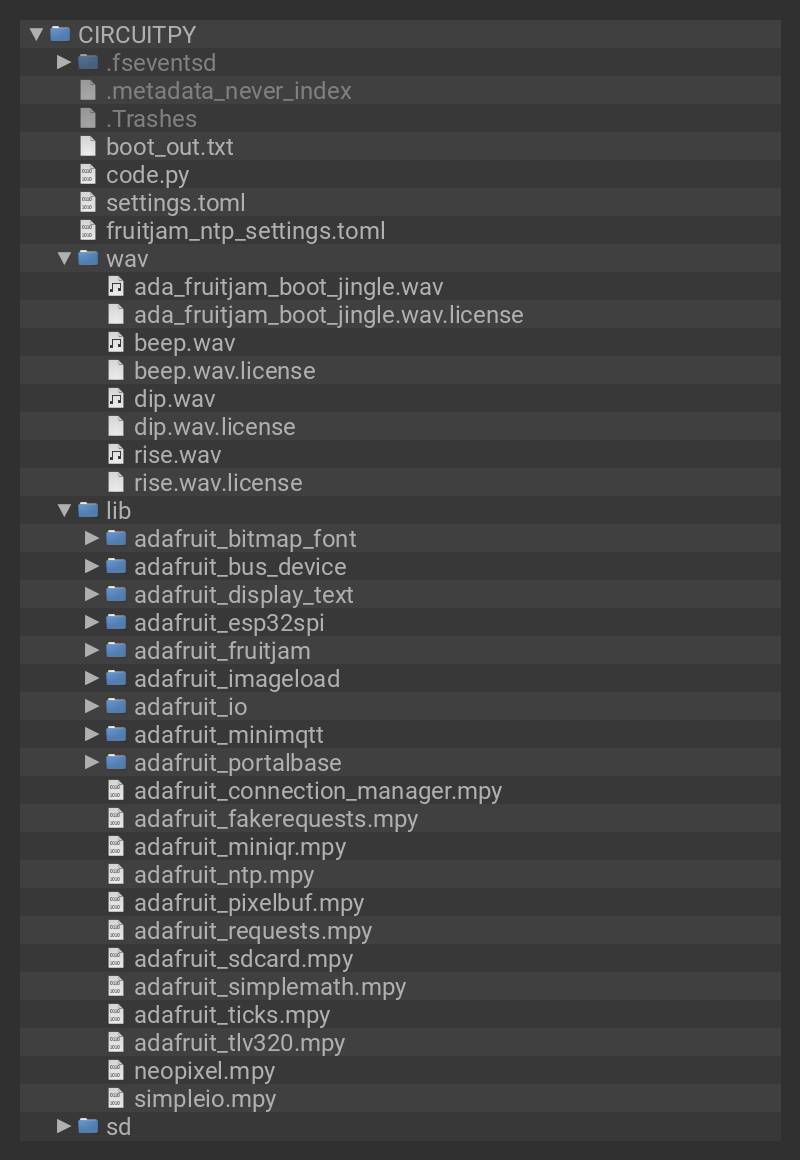Click the music note icon for rise.wav

coord(116,455)
